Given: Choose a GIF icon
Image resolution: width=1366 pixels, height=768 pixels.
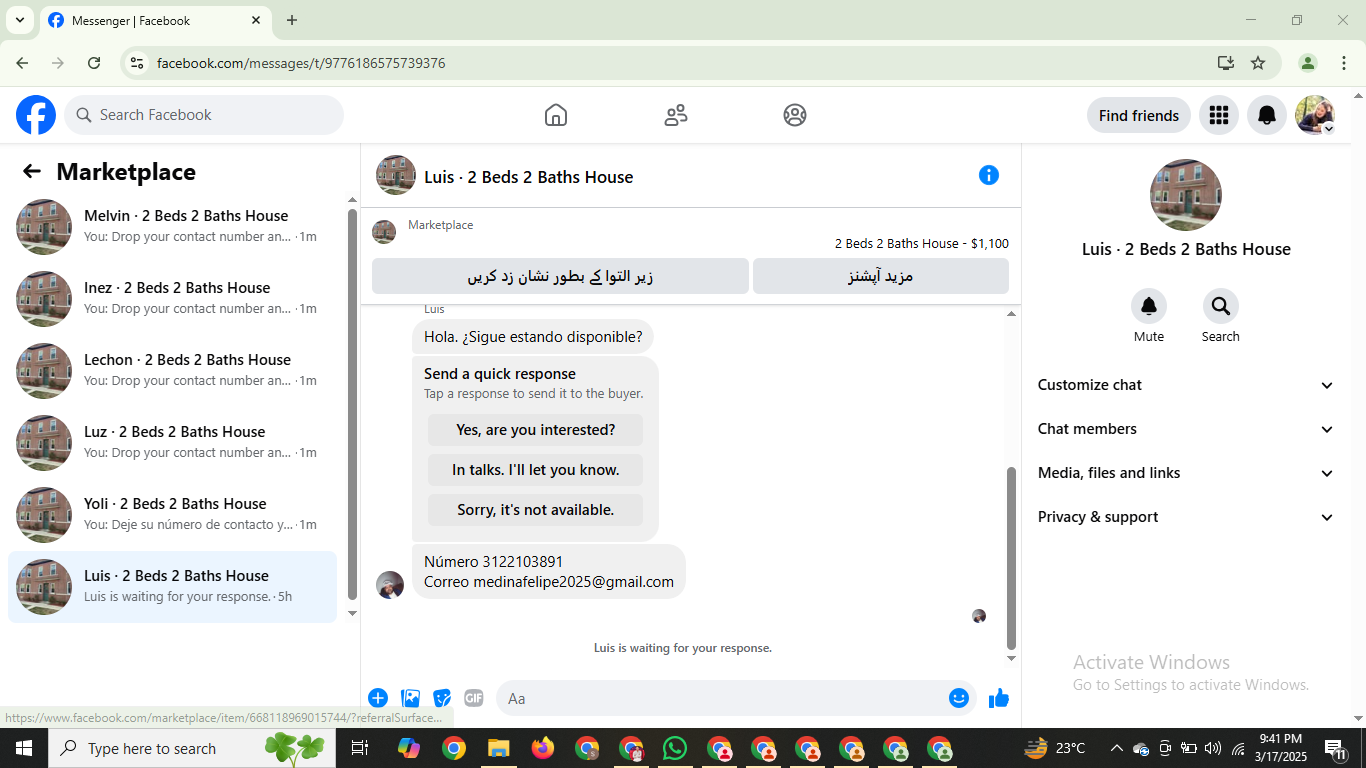Looking at the screenshot, I should pos(474,698).
